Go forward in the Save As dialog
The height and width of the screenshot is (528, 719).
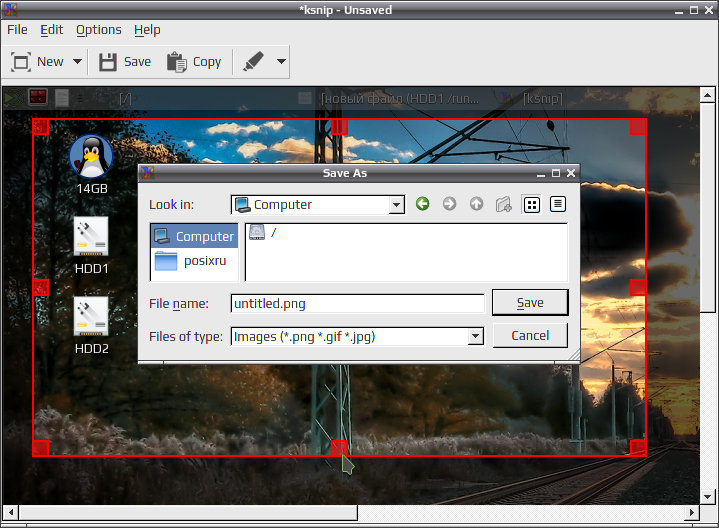(x=449, y=204)
